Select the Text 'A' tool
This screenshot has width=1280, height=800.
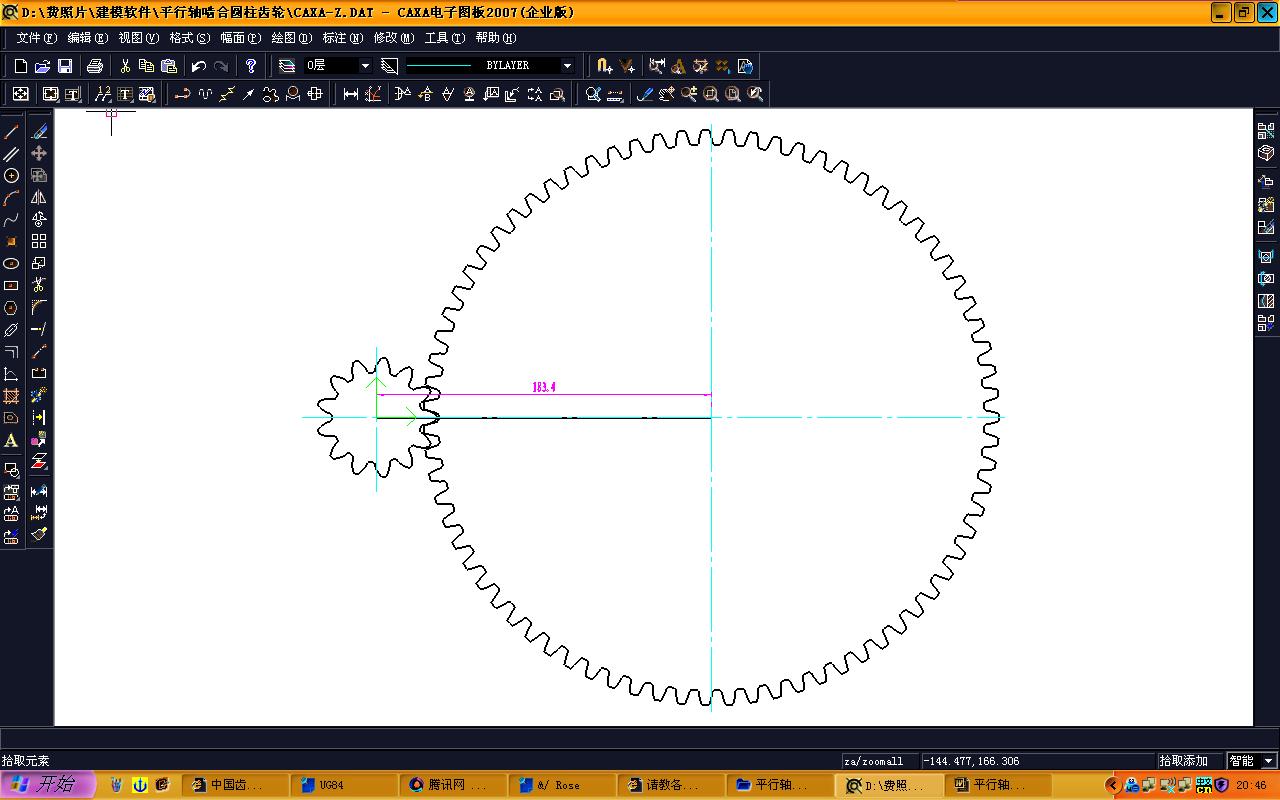[12, 441]
